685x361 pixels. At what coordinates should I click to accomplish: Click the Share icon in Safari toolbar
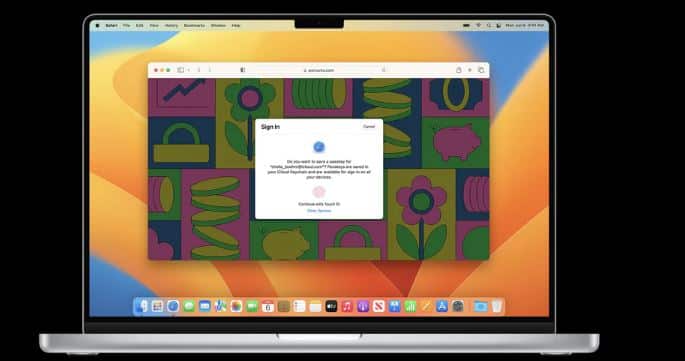tap(458, 70)
